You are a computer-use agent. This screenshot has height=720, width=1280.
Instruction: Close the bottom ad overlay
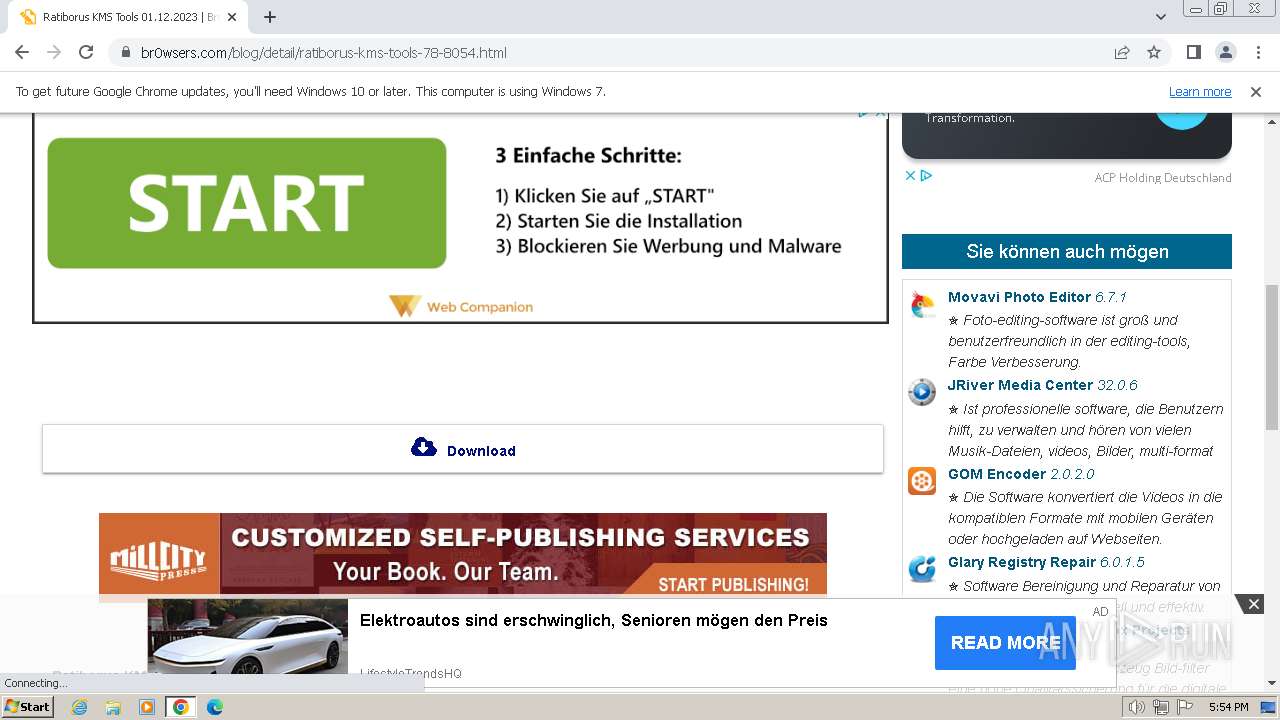click(x=1253, y=603)
